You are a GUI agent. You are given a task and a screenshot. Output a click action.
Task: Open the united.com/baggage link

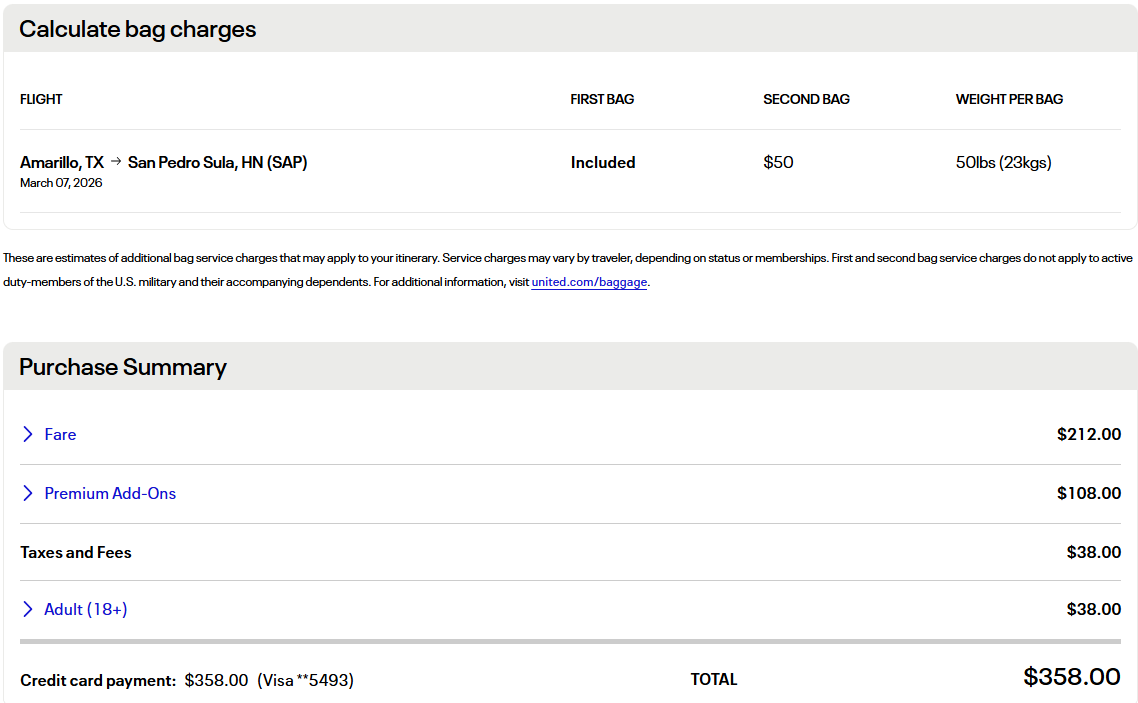(589, 281)
